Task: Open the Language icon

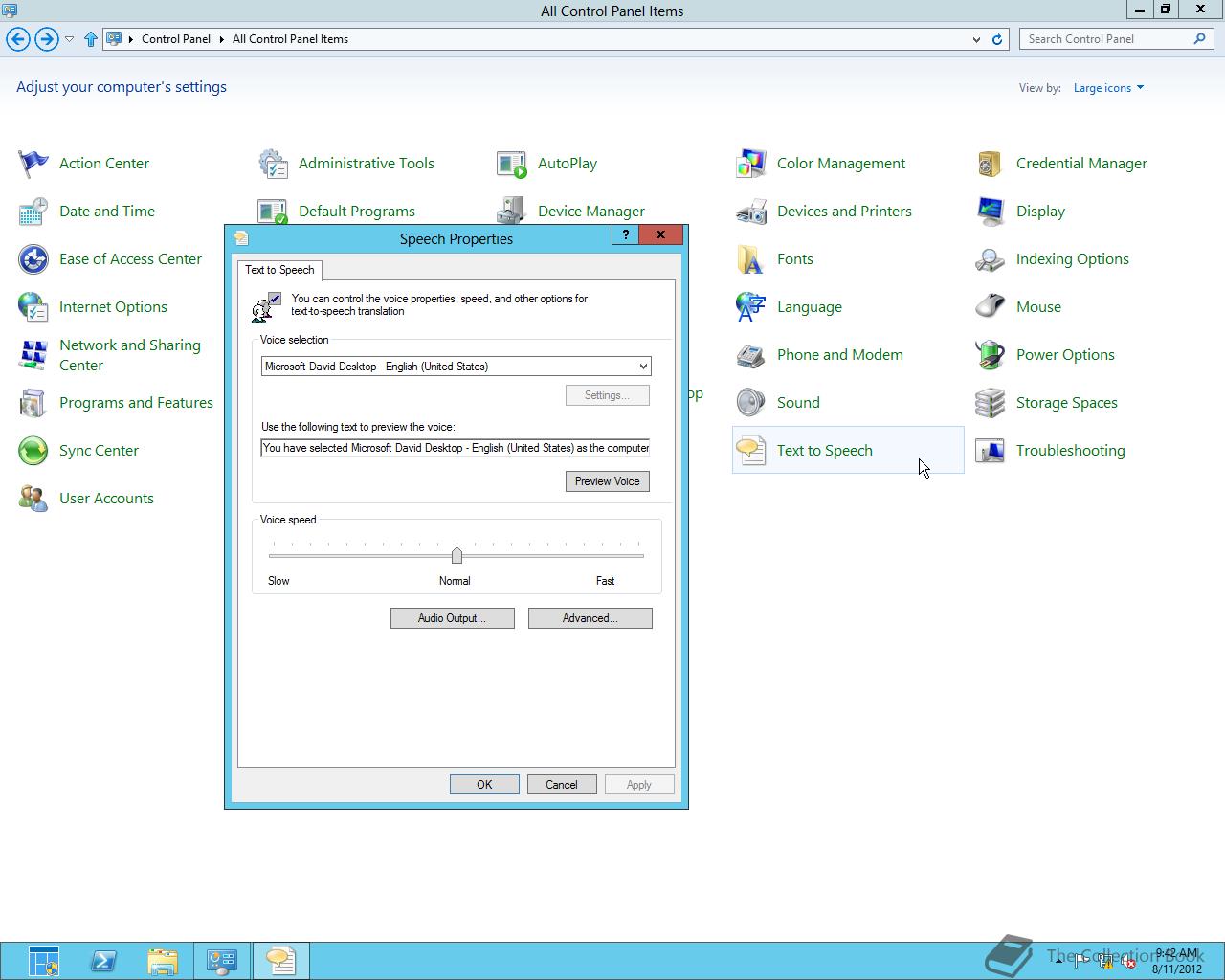Action: 751,307
